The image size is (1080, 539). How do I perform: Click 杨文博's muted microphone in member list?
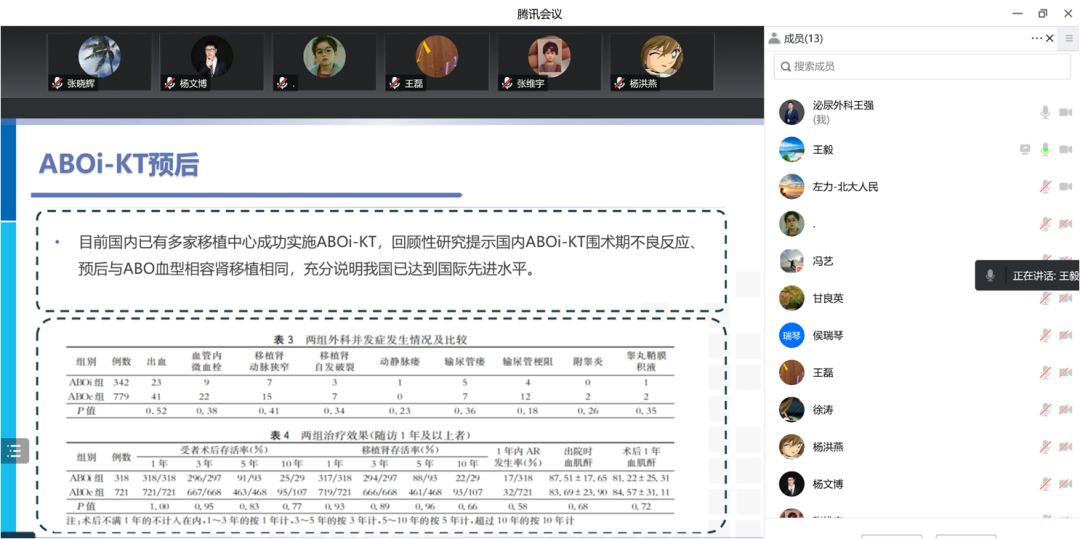click(x=1045, y=484)
